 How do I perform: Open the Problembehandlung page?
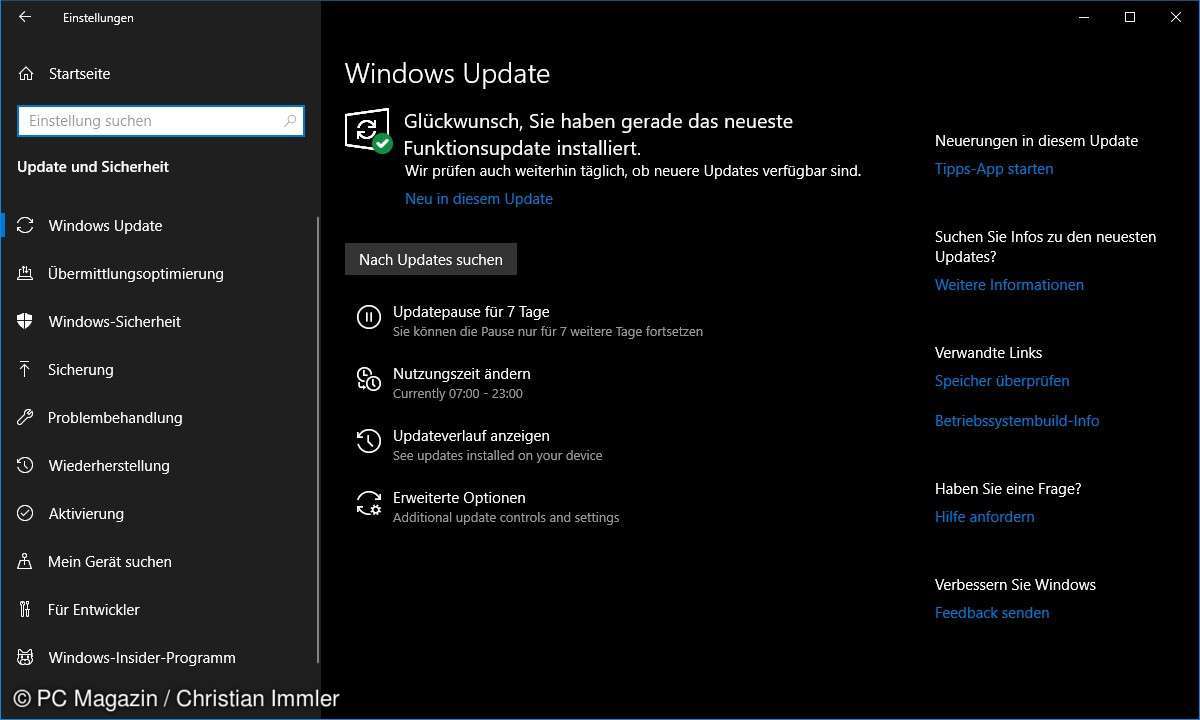pyautogui.click(x=160, y=418)
